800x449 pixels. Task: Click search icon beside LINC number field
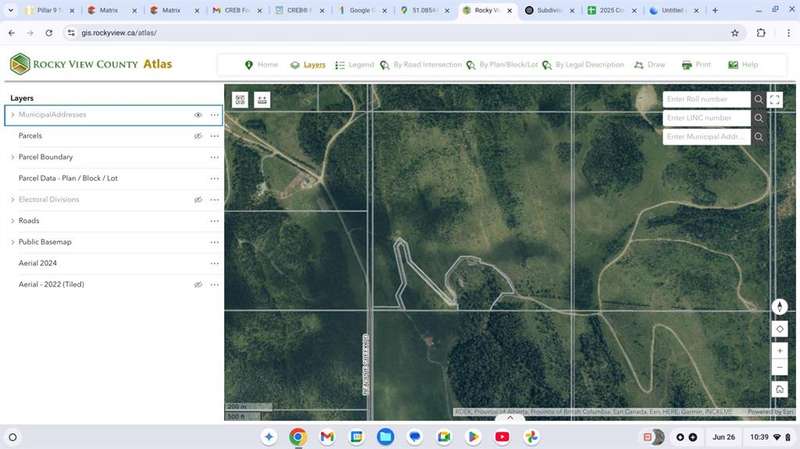[759, 118]
